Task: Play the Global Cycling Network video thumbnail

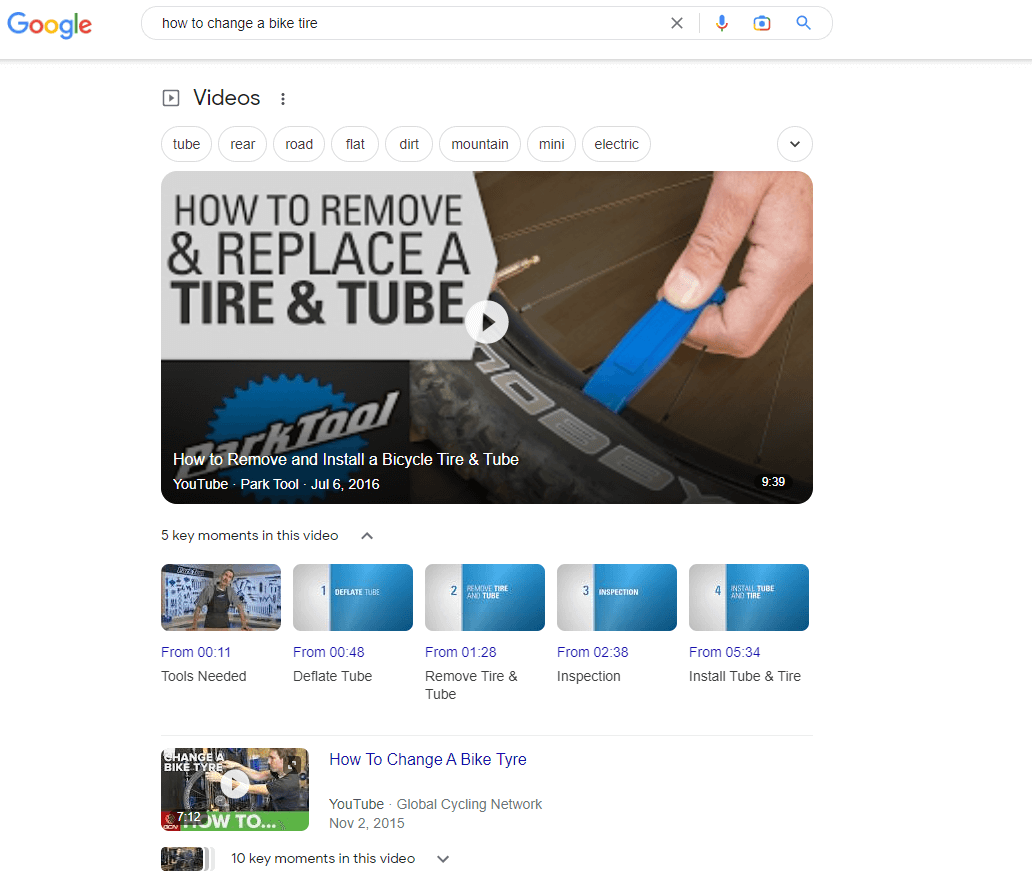Action: pos(235,789)
